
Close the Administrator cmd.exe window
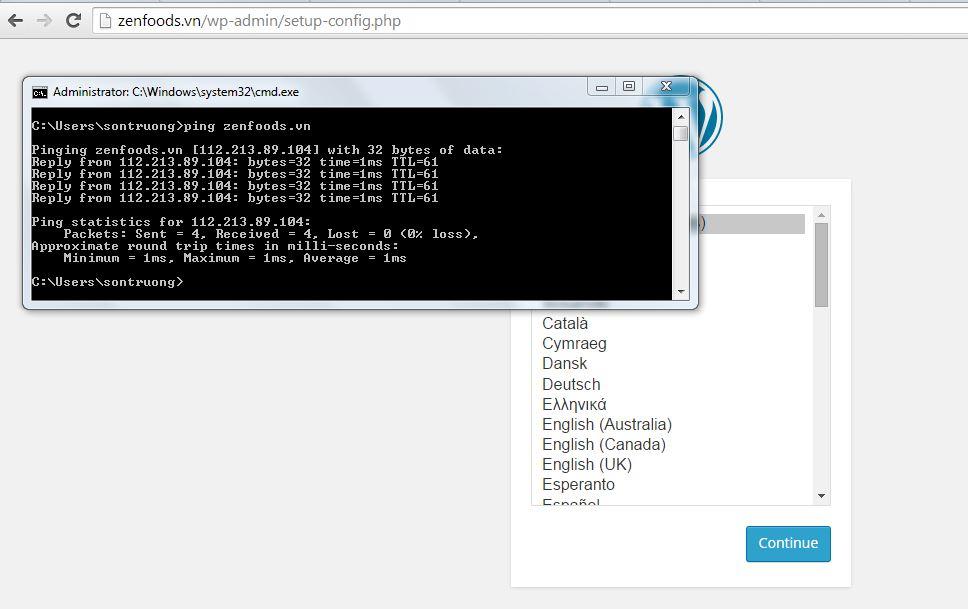[666, 86]
